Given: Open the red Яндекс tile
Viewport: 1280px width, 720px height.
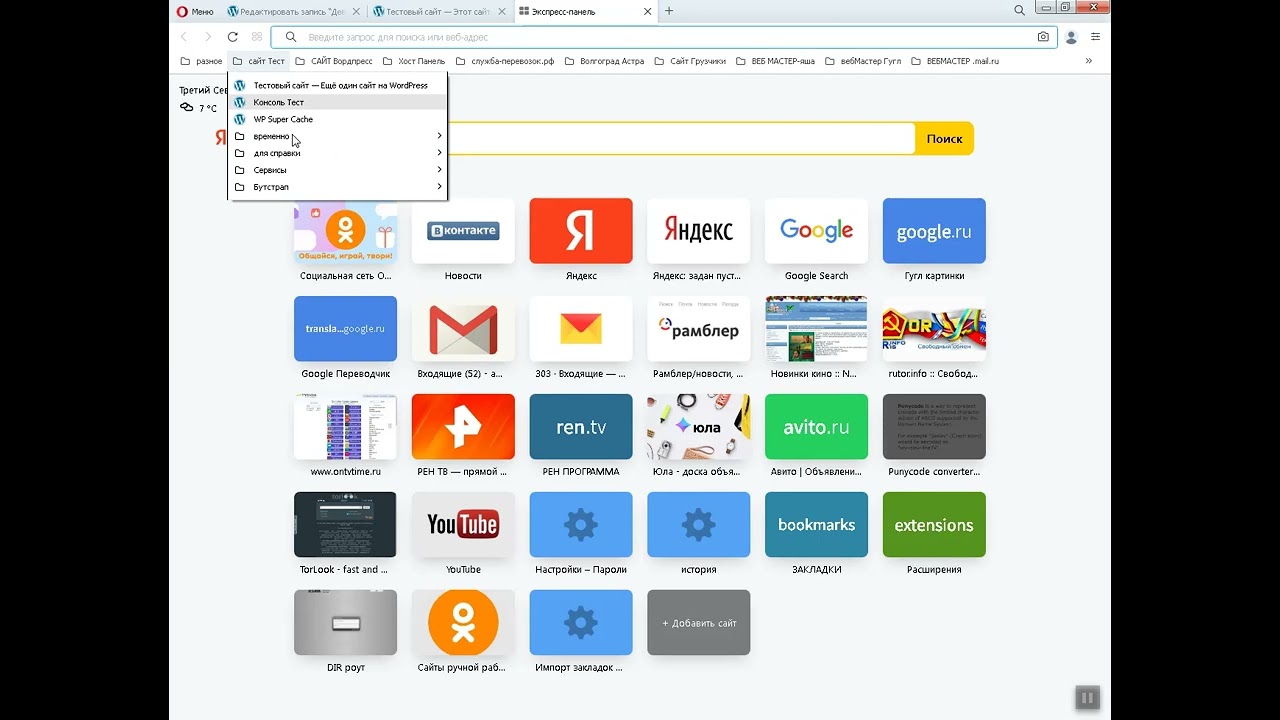Looking at the screenshot, I should click(x=581, y=231).
